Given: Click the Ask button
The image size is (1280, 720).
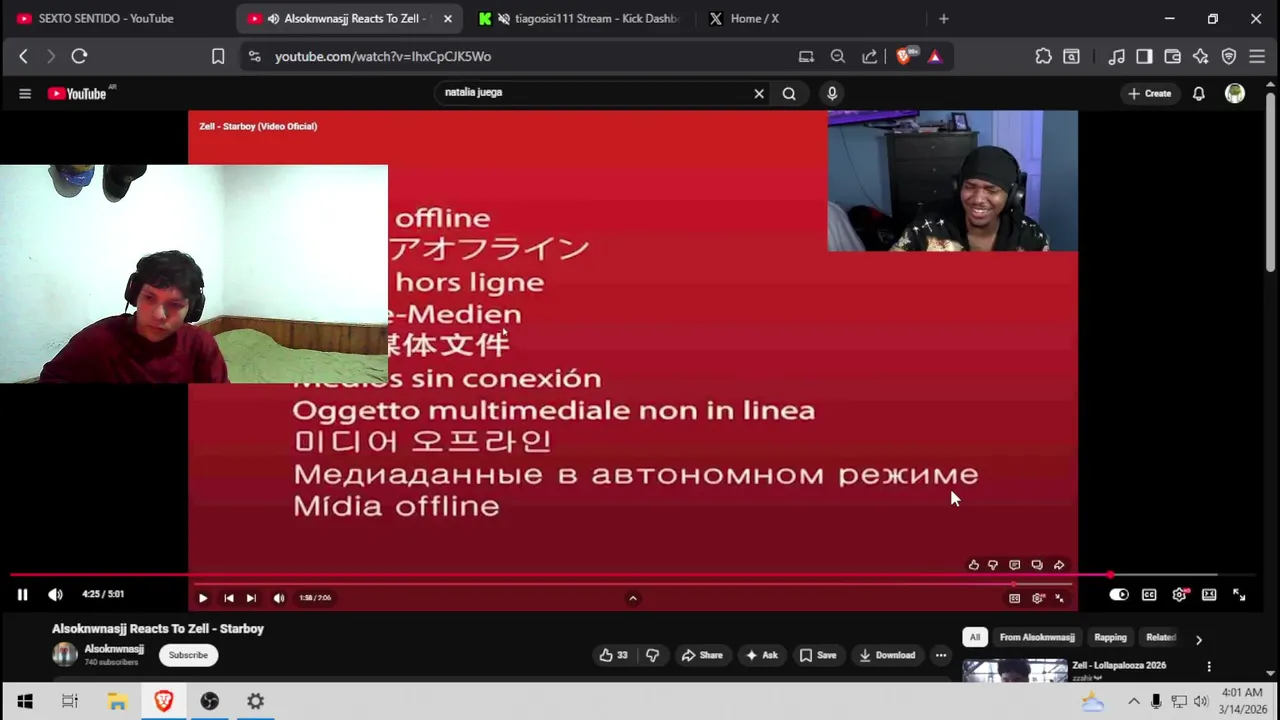Looking at the screenshot, I should point(761,655).
